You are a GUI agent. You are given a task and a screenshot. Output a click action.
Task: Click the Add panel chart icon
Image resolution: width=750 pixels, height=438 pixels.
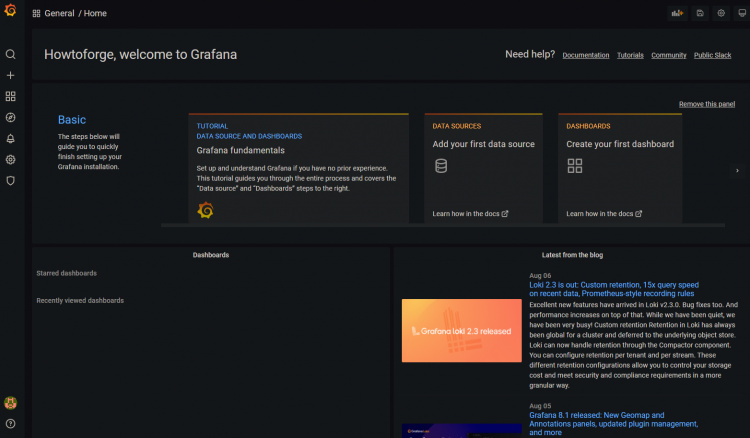[x=677, y=13]
